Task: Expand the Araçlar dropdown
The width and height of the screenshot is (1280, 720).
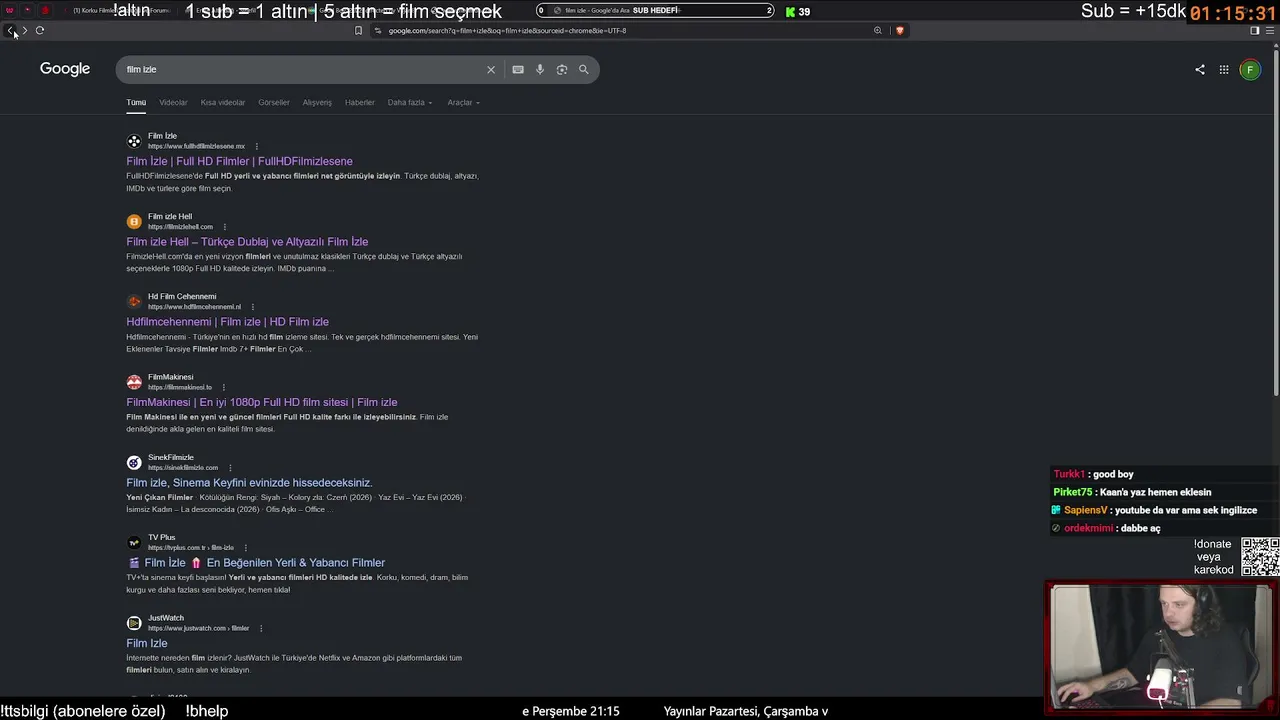Action: [463, 102]
